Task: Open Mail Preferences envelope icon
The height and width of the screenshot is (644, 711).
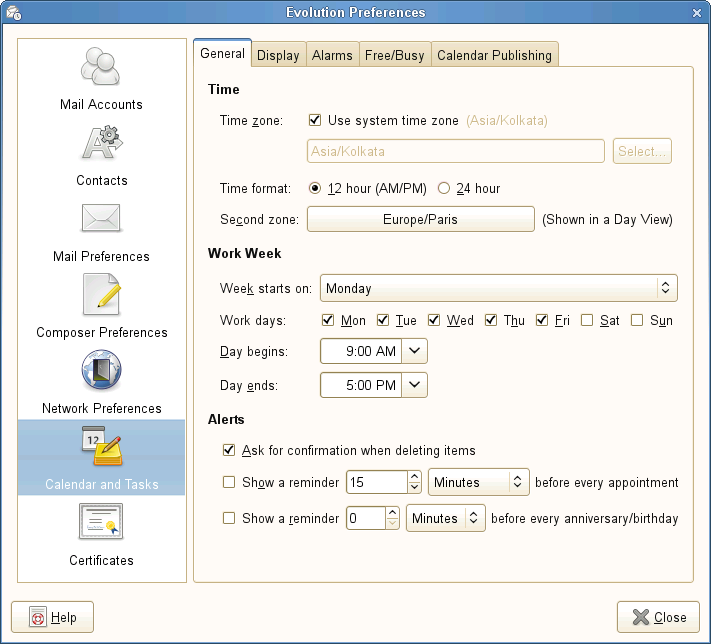Action: (x=101, y=218)
